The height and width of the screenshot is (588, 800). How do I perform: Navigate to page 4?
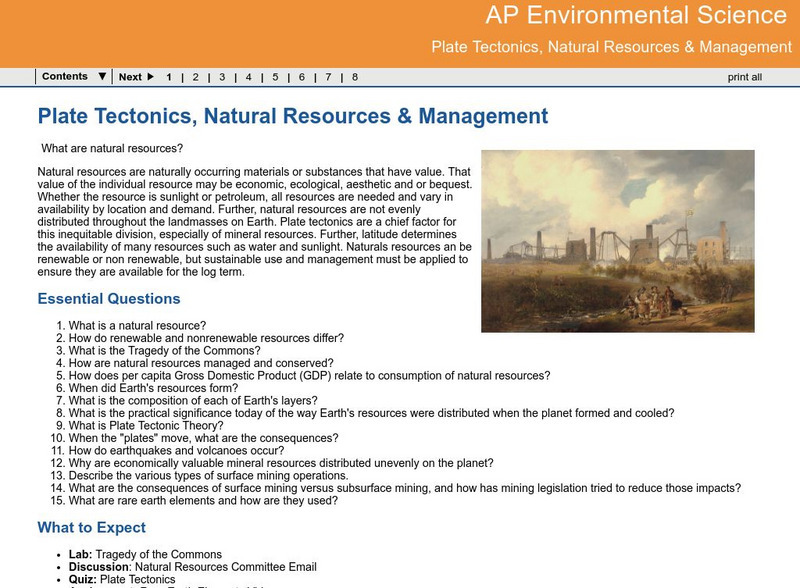[249, 77]
